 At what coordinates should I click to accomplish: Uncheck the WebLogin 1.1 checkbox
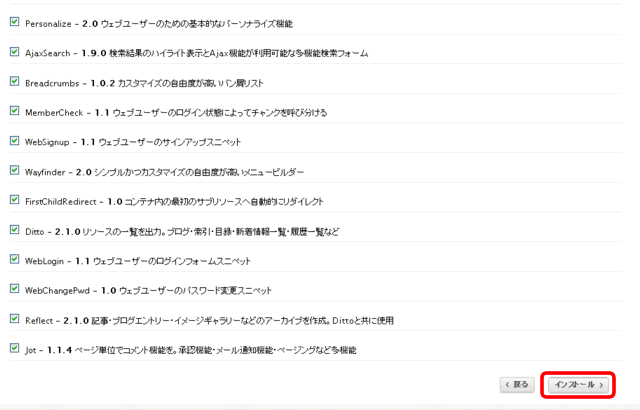pyautogui.click(x=14, y=259)
